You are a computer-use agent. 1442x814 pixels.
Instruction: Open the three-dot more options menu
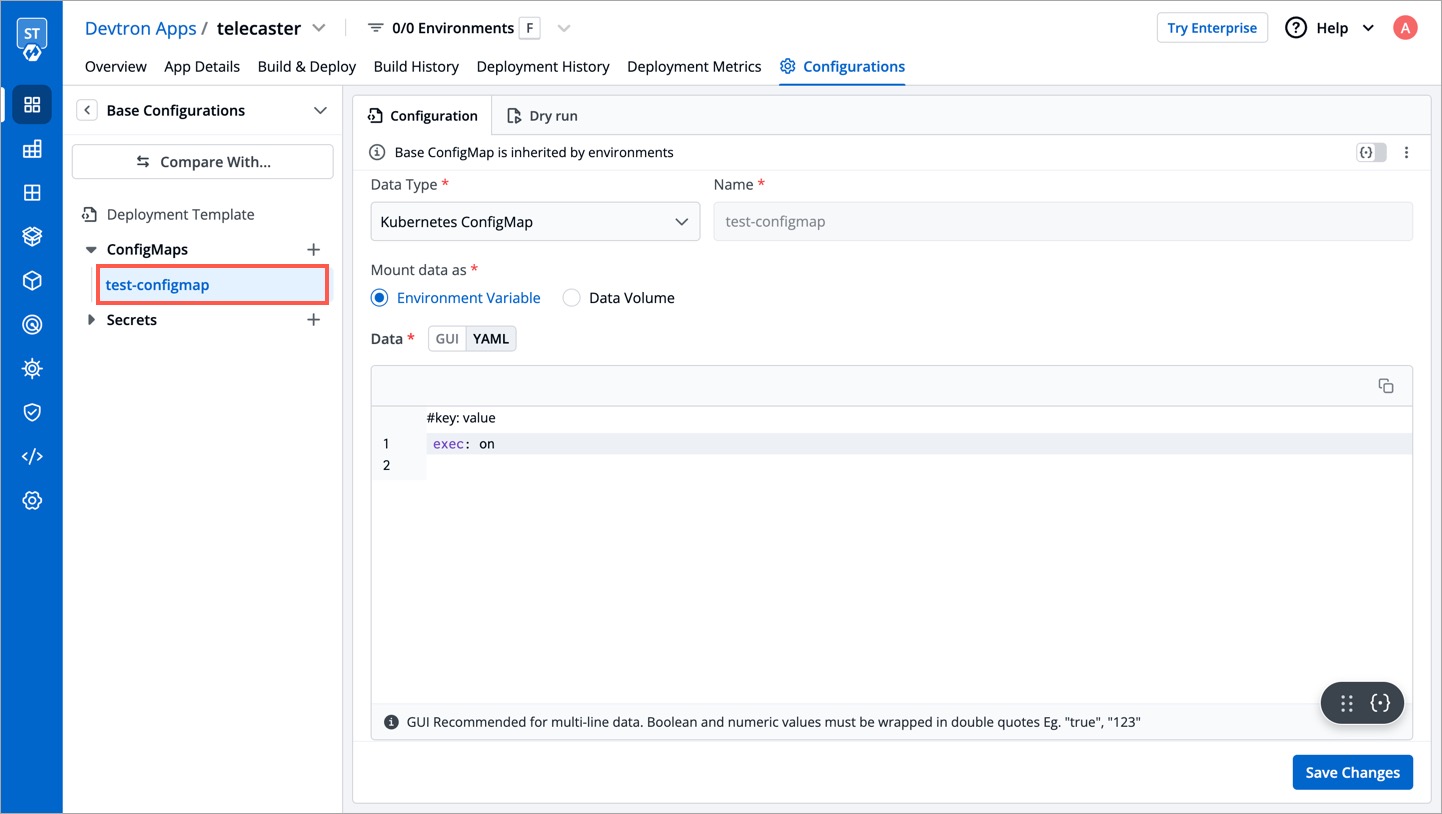point(1406,153)
